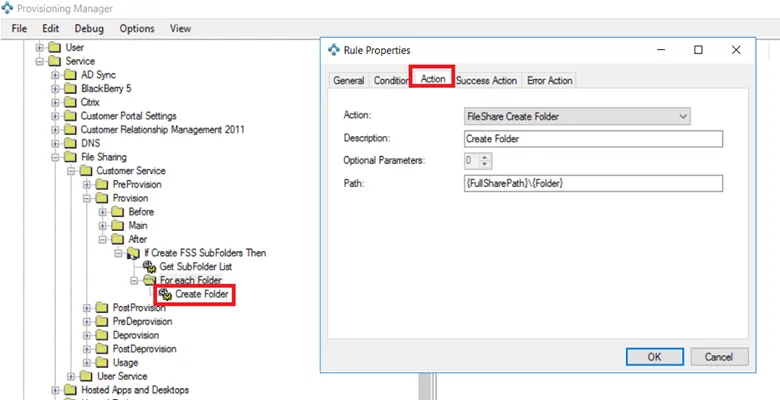Increase the Optional Parameters spinner value

486,157
